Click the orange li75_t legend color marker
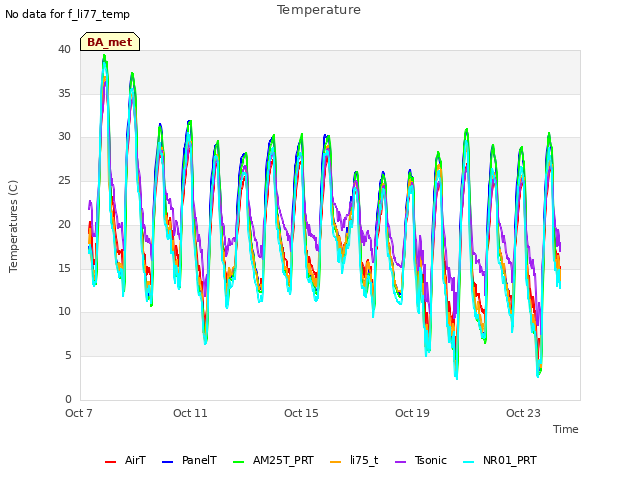Screen dimensions: 640x480 336,462
